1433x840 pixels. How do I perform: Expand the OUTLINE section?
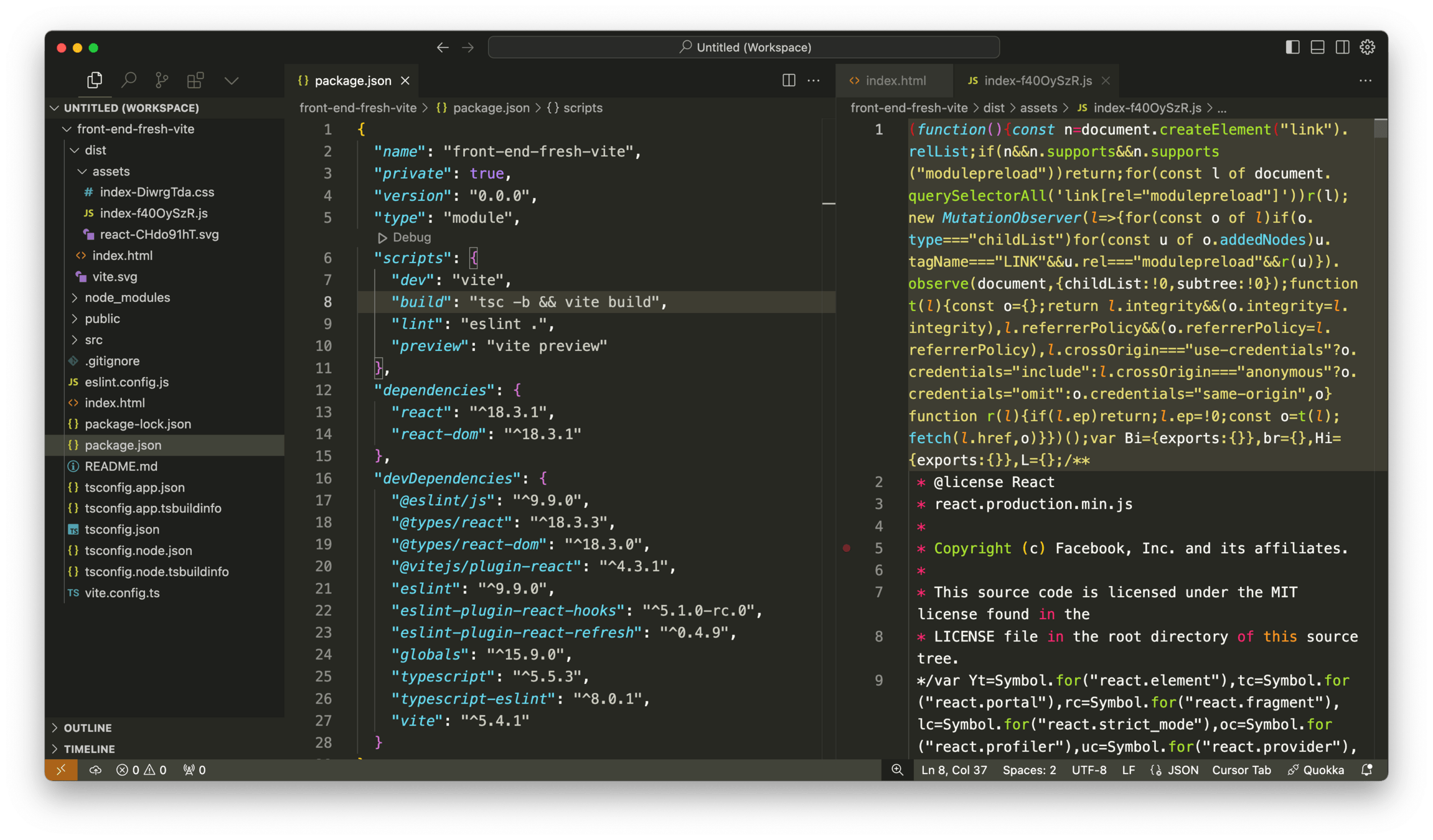pos(88,728)
